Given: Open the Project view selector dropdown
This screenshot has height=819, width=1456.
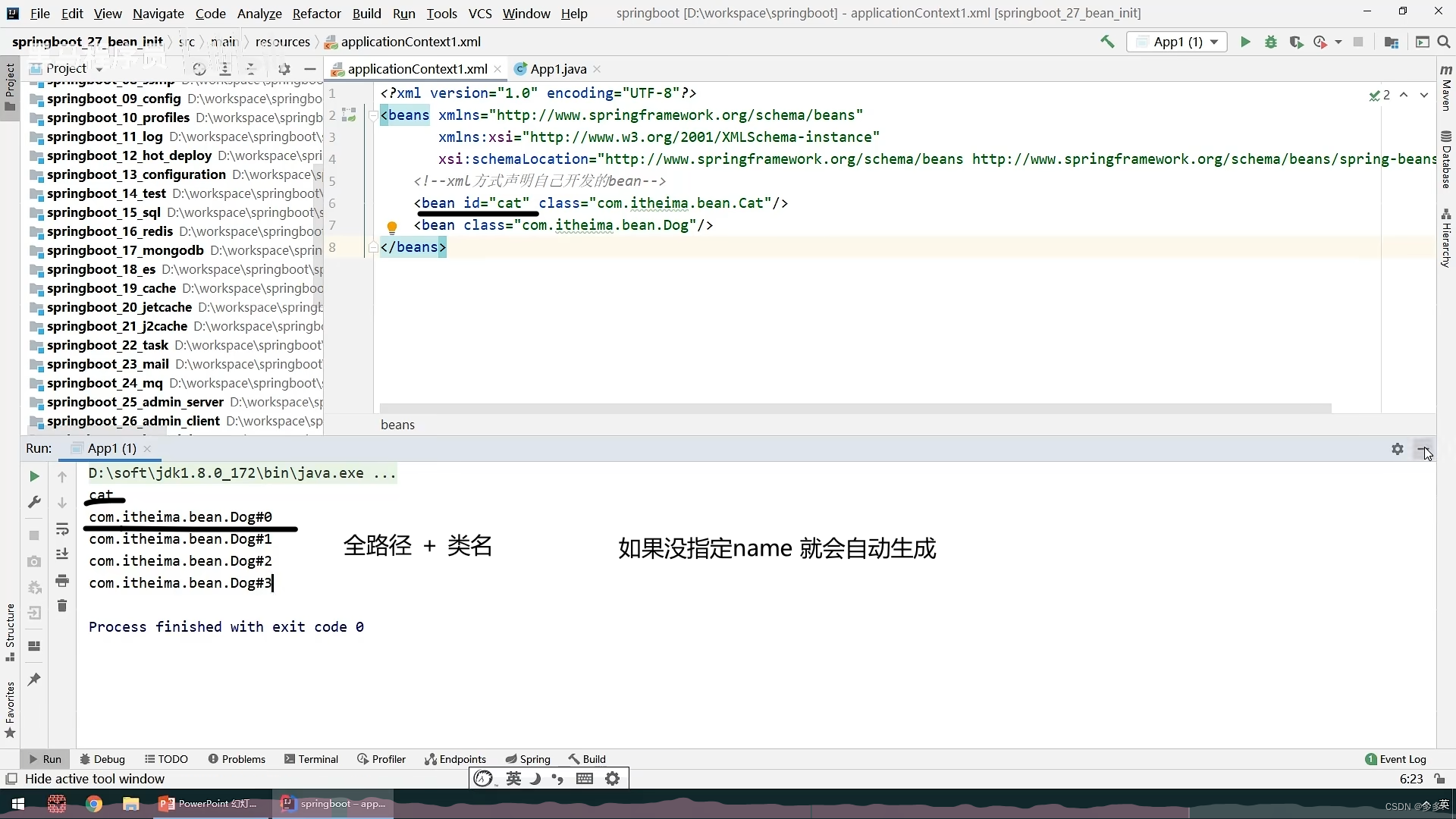Looking at the screenshot, I should (x=99, y=69).
